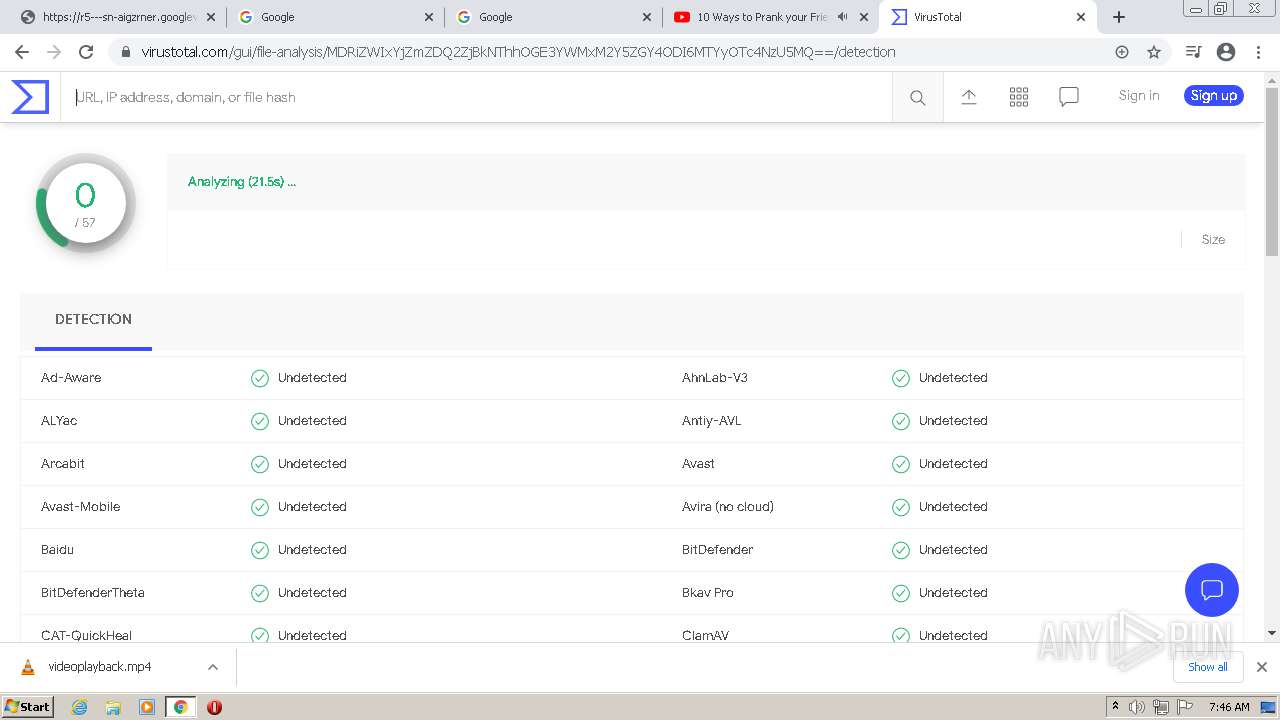Screen dimensions: 1280x720
Task: Click the Avast-Mobile engine name
Action: (x=80, y=507)
